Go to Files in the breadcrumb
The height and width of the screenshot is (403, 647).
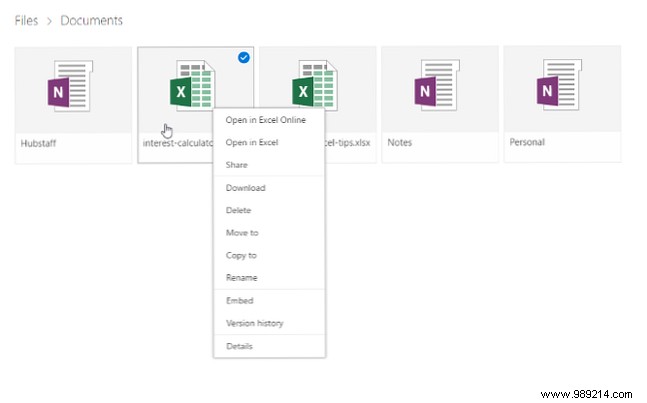coord(26,21)
